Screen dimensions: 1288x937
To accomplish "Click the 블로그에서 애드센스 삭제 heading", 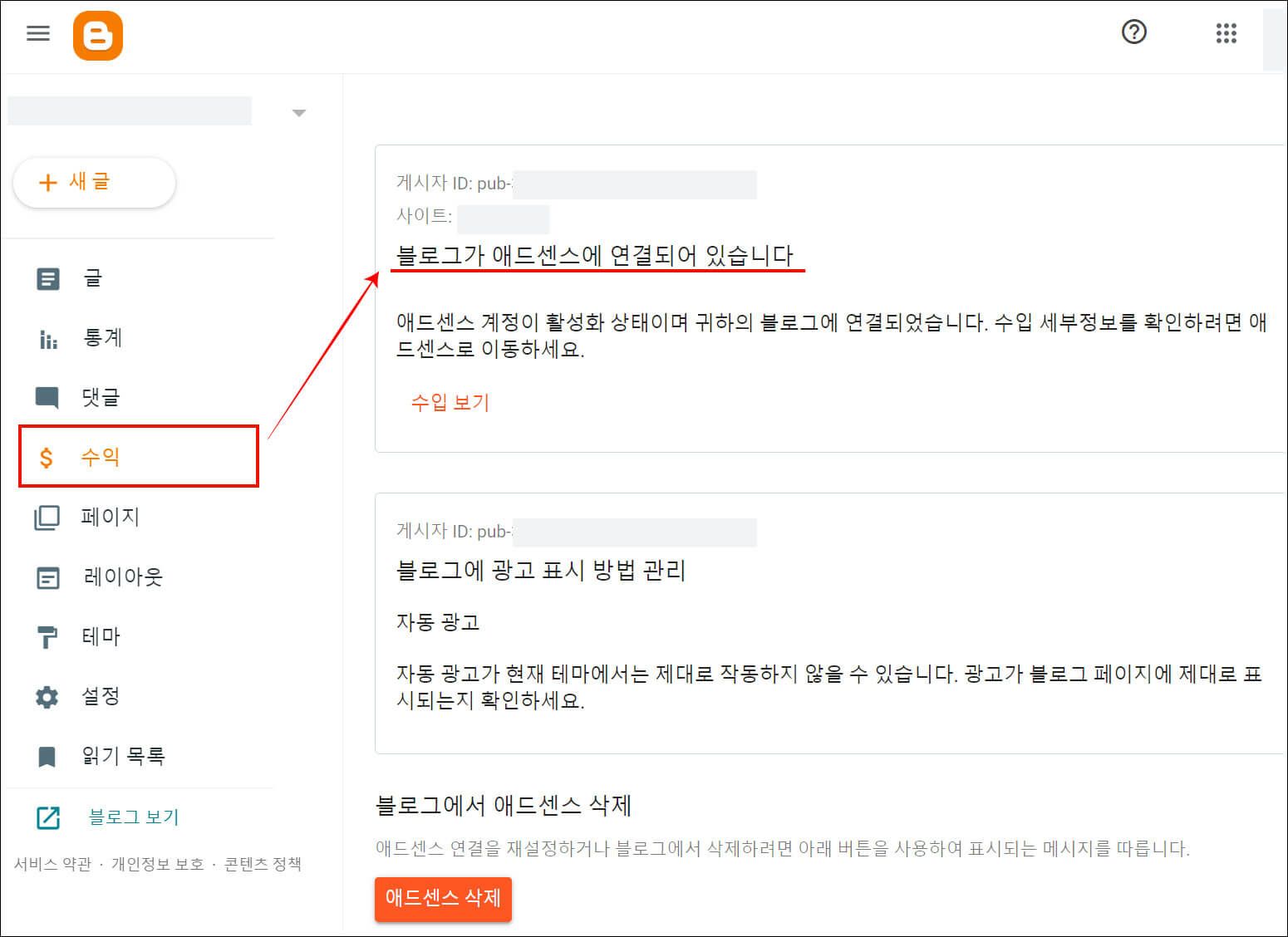I will (504, 805).
